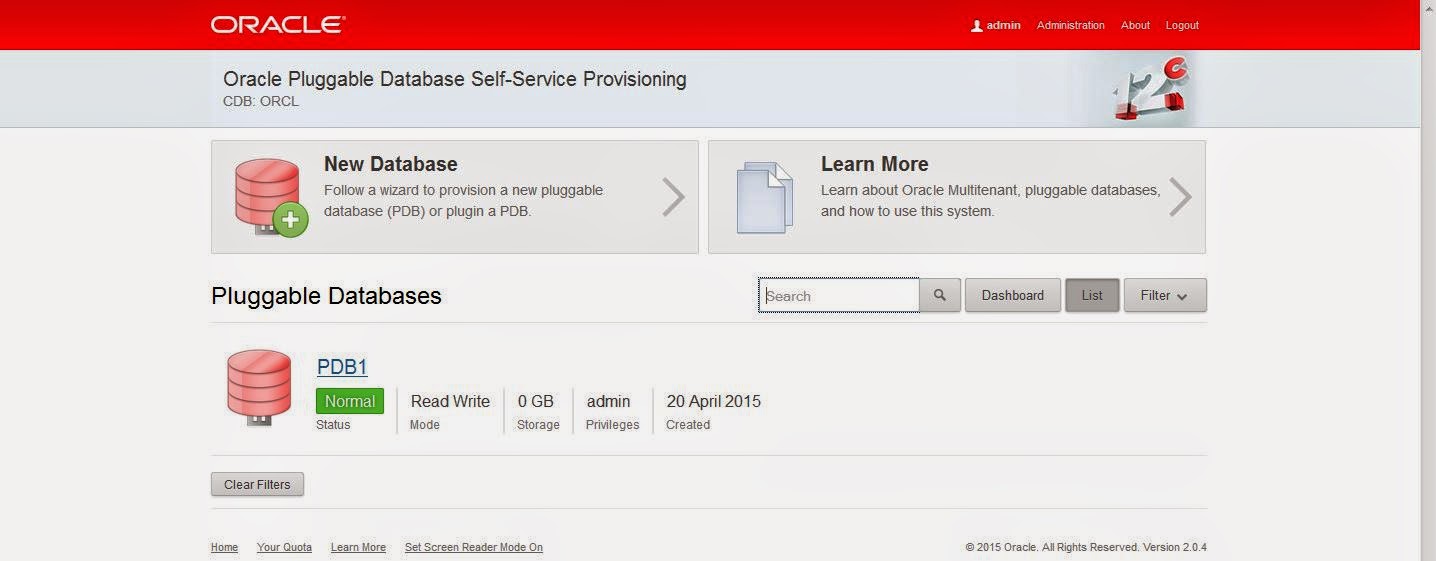Open the Filter dropdown
The height and width of the screenshot is (561, 1436).
coord(1165,295)
